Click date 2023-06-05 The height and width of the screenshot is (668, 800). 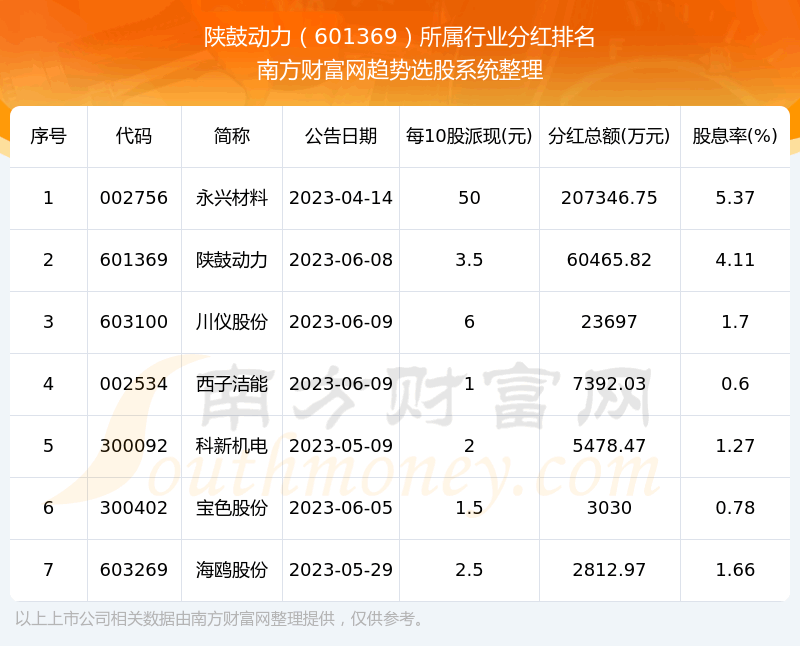(341, 508)
